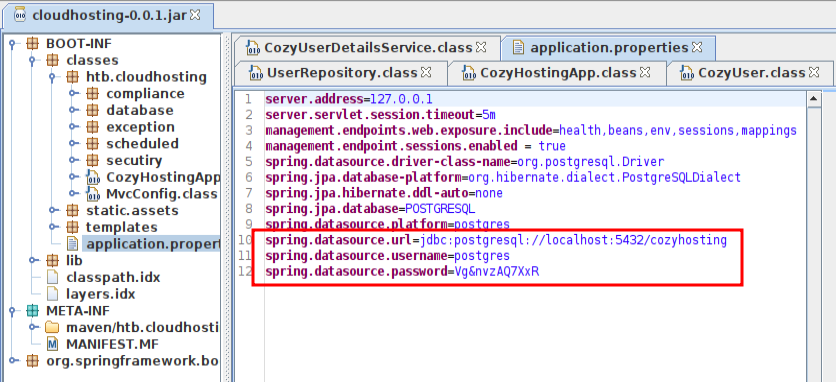
Task: Close the UserRepository.class tab
Action: 426,72
